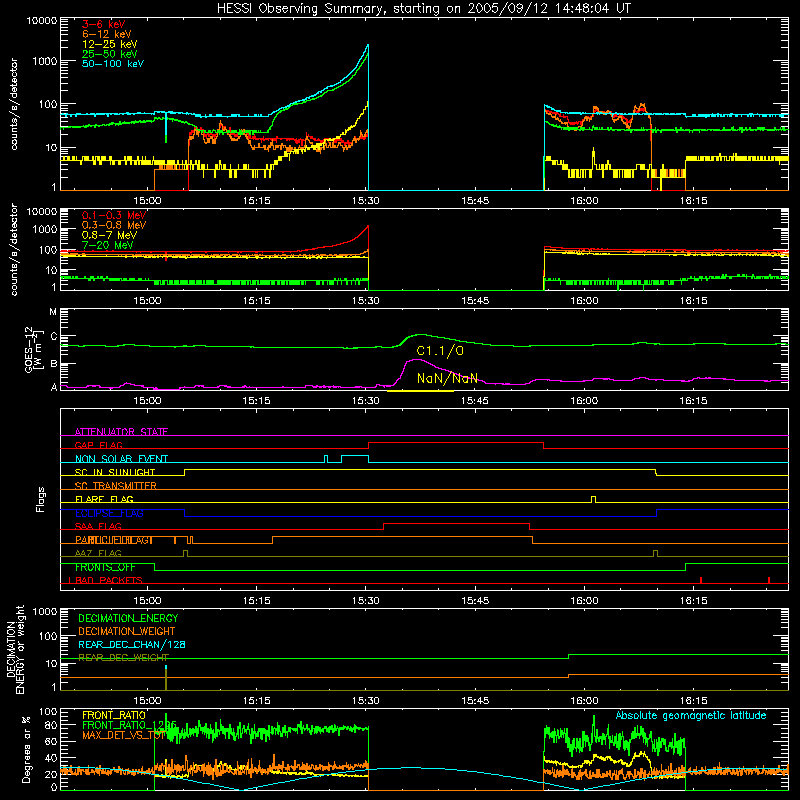Viewport: 800px width, 800px height.
Task: Click the yellow flare interval bar below GOES curves
Action: tap(420, 391)
